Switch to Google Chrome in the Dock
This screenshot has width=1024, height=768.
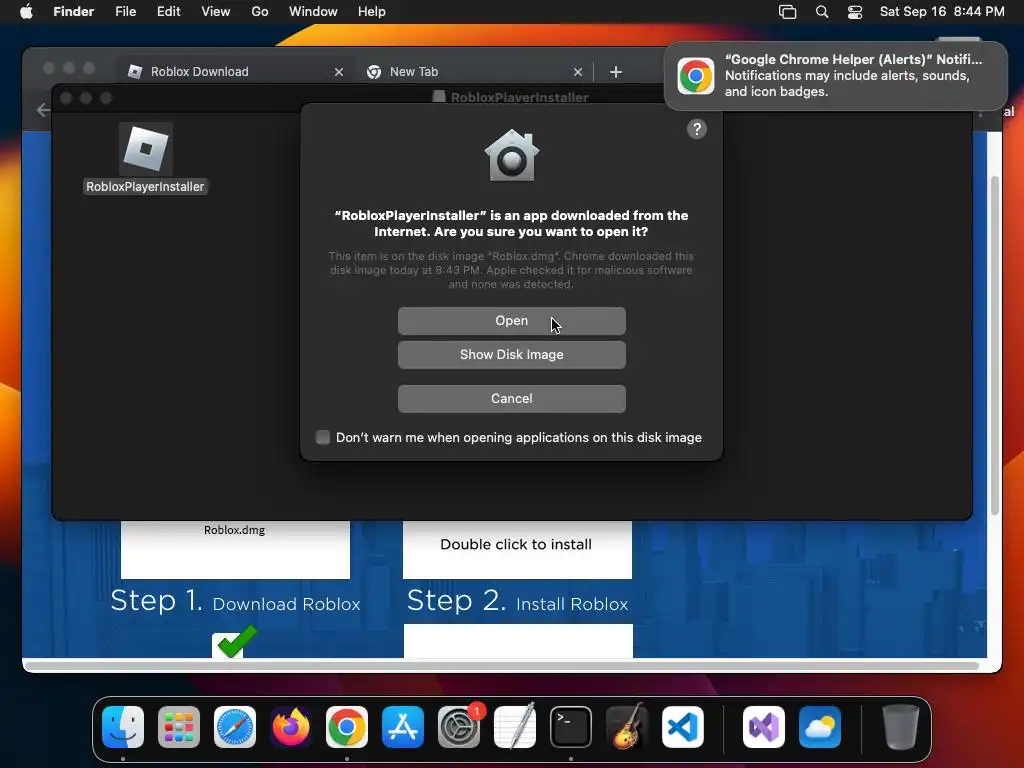(347, 727)
